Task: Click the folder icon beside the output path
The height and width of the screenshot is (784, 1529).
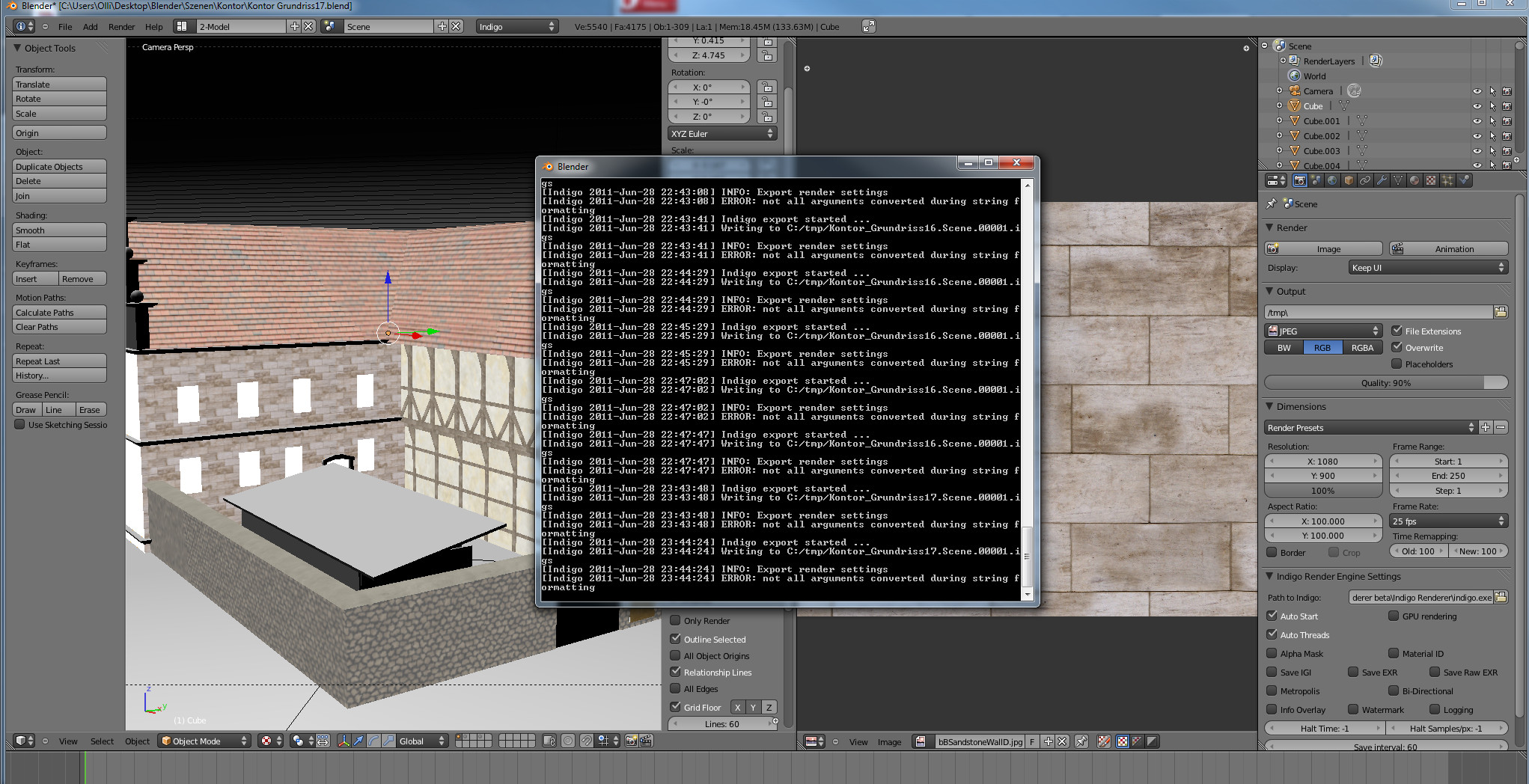Action: pyautogui.click(x=1501, y=312)
